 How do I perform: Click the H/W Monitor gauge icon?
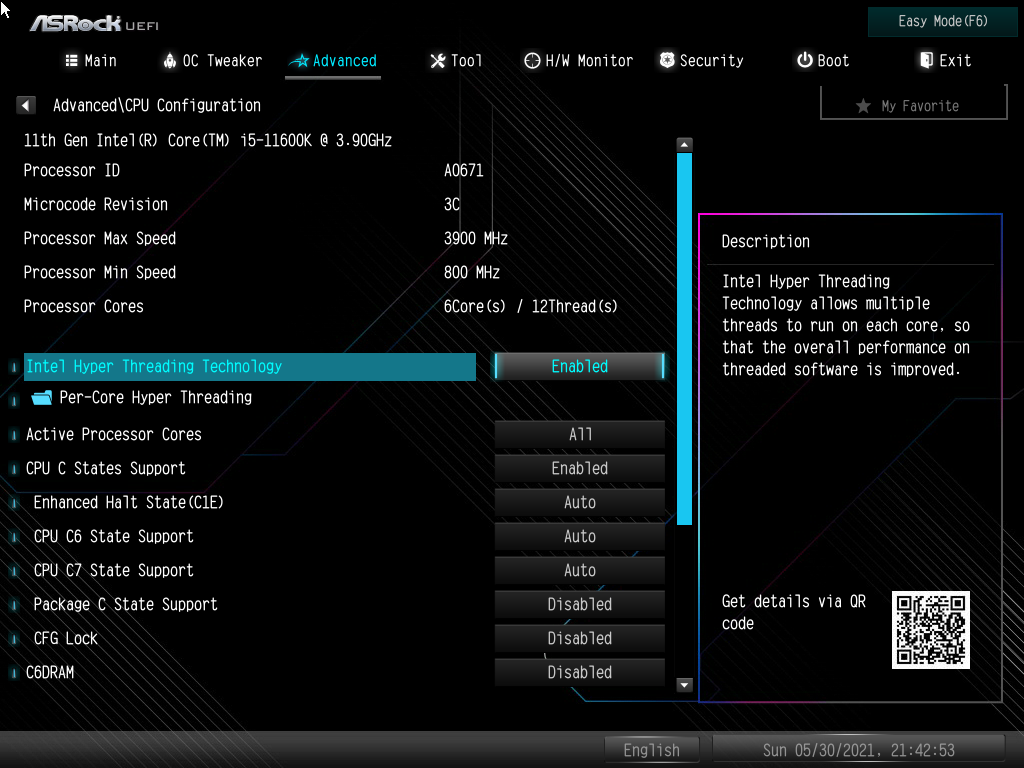(532, 61)
